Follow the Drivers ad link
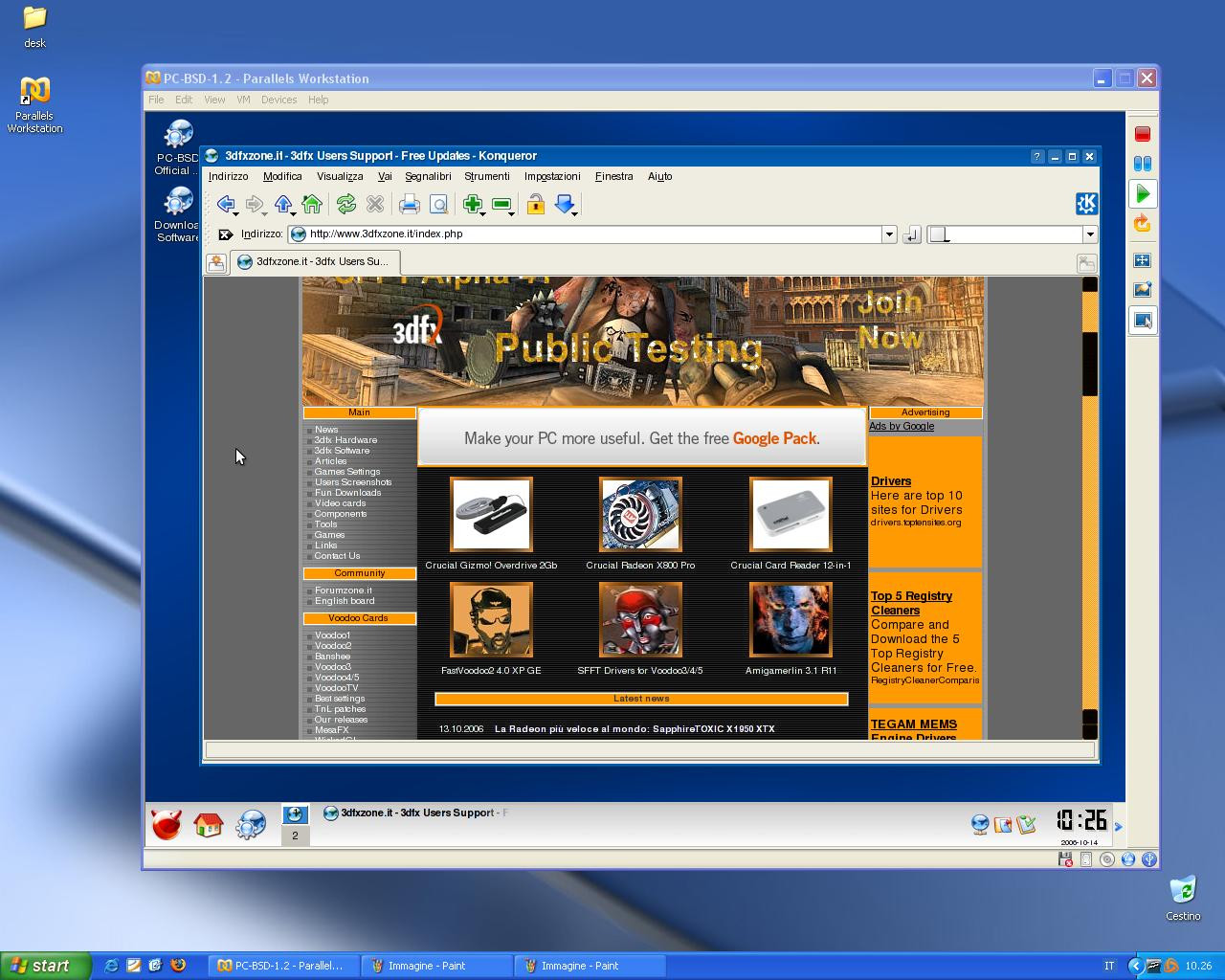1225x980 pixels. coord(891,481)
